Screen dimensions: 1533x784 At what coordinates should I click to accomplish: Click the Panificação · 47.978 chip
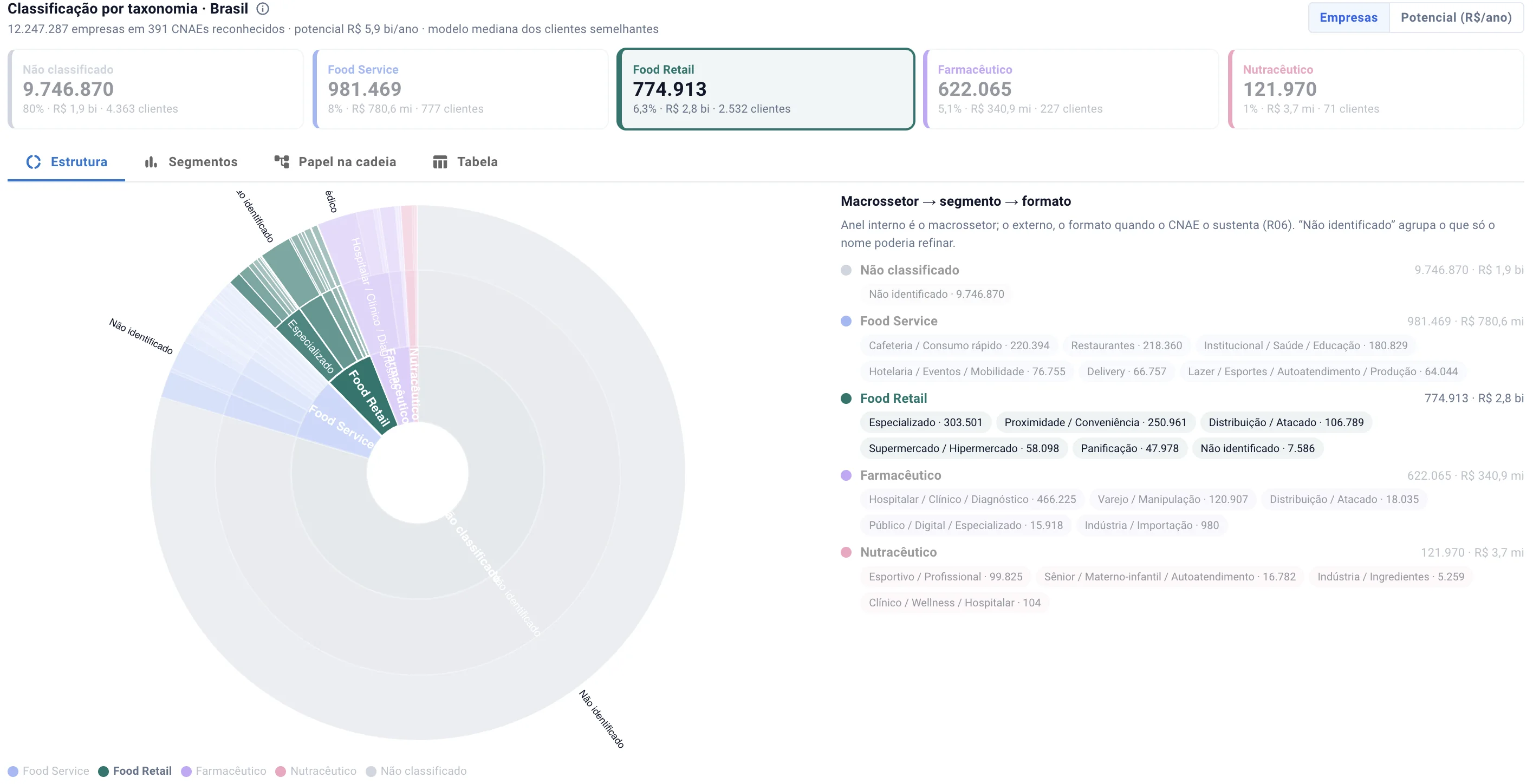[x=1129, y=448]
